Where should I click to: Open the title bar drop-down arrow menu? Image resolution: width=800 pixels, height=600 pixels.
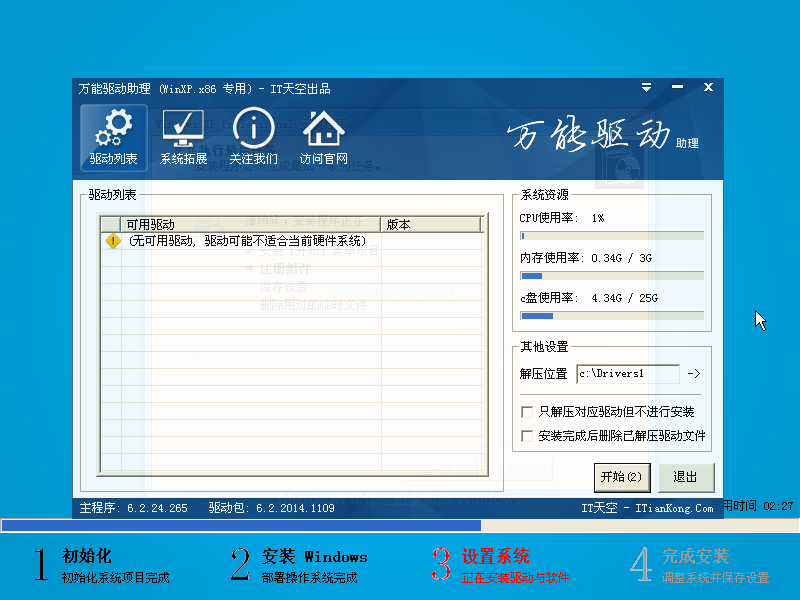coord(645,87)
